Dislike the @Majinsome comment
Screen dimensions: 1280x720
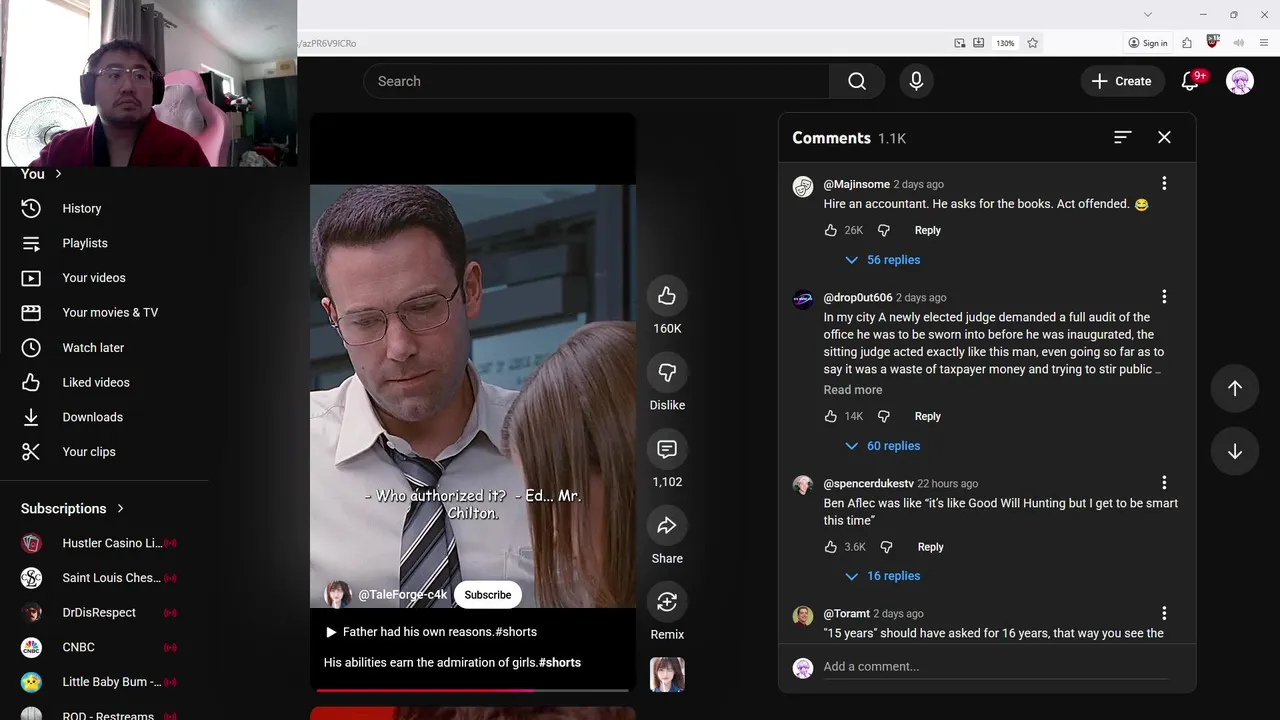point(883,230)
